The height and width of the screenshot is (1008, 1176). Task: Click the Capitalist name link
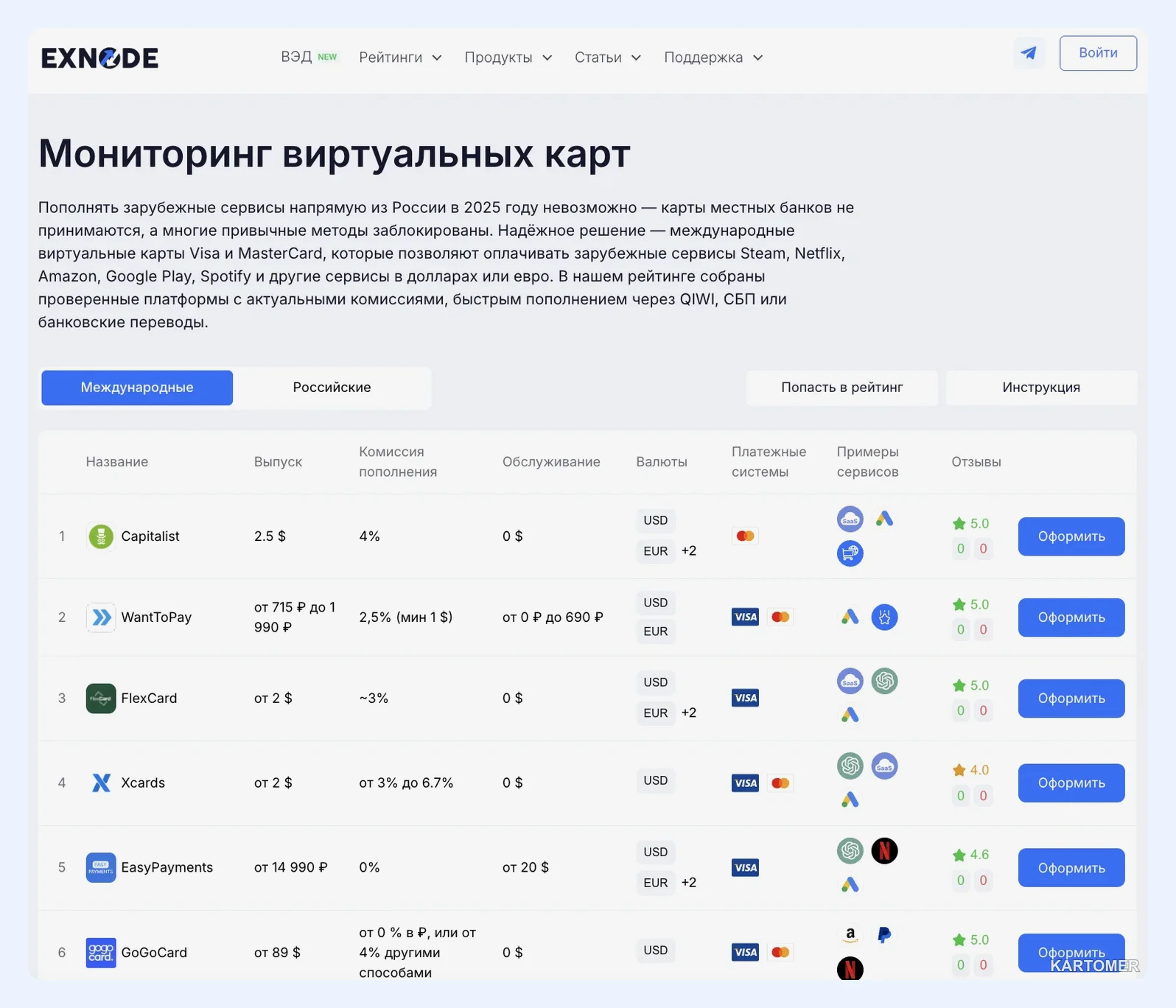(x=150, y=536)
